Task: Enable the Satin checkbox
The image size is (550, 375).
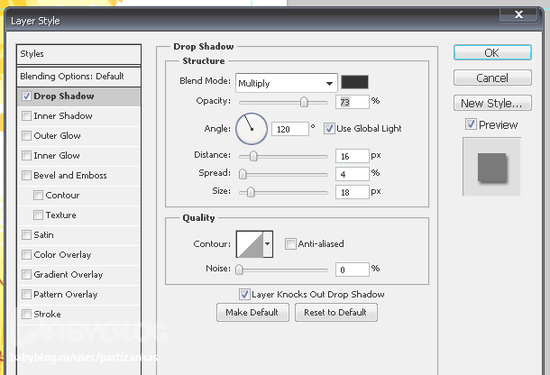Action: [x=26, y=235]
